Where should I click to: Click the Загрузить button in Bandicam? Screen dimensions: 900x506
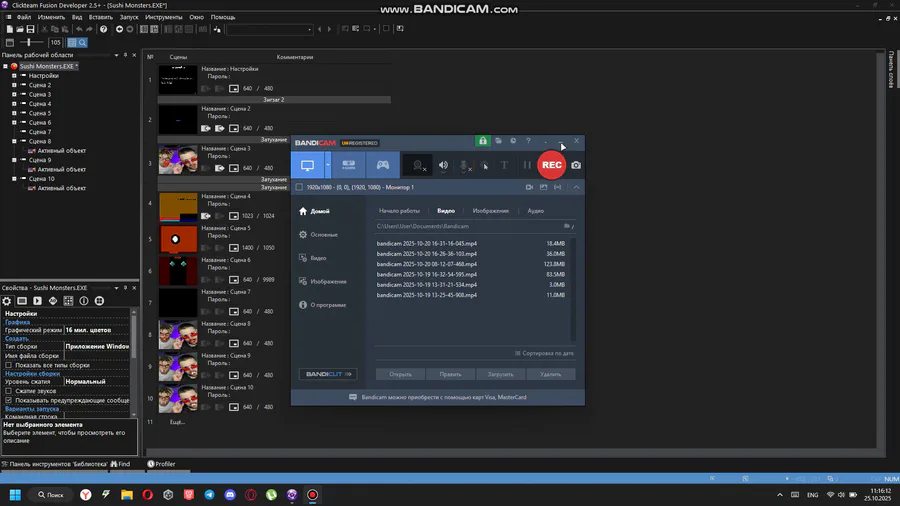coord(501,374)
